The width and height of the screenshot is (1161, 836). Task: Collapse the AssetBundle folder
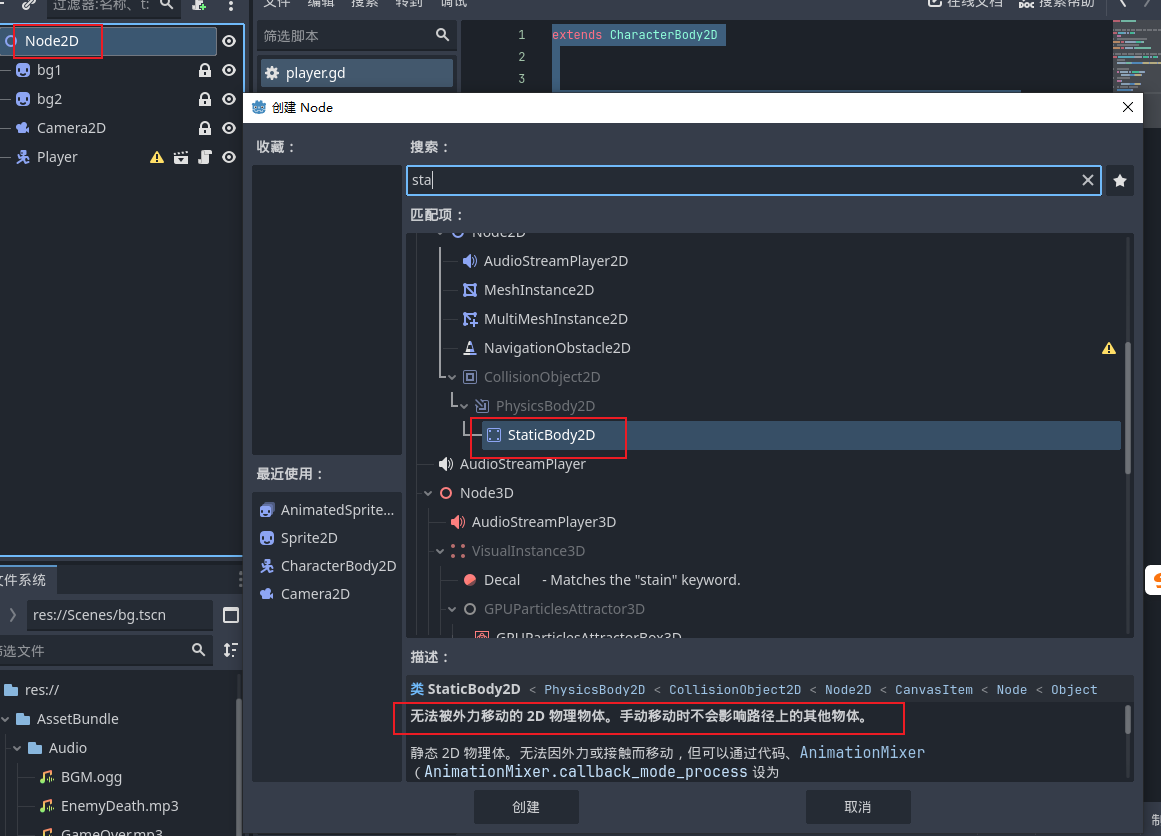[5, 719]
